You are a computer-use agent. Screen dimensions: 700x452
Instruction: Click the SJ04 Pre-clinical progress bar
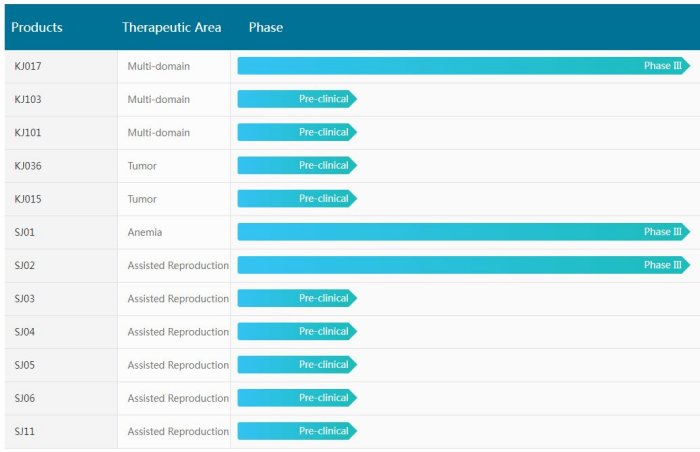pyautogui.click(x=296, y=331)
